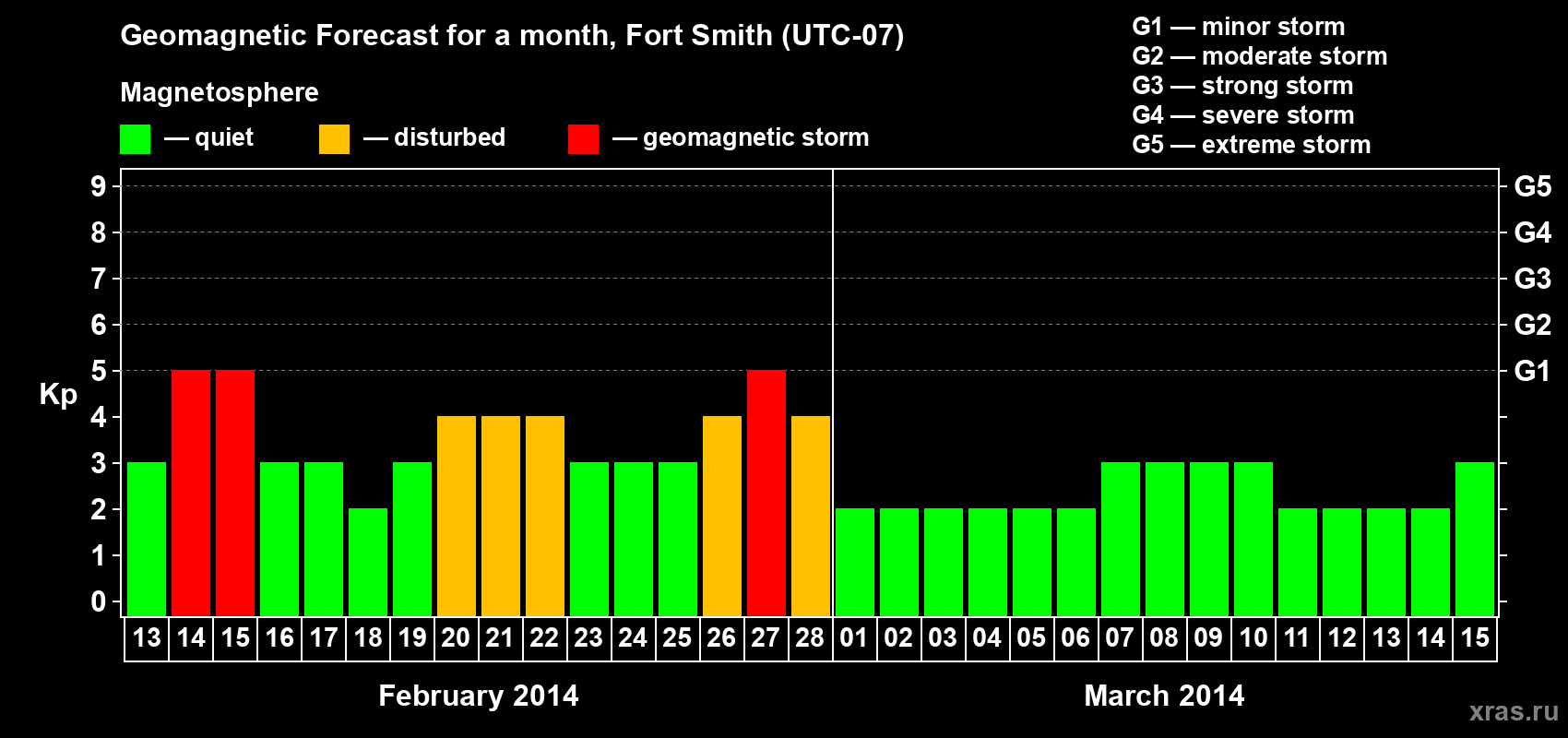Click the G2 label on right axis
The image size is (1568, 738).
[1533, 325]
